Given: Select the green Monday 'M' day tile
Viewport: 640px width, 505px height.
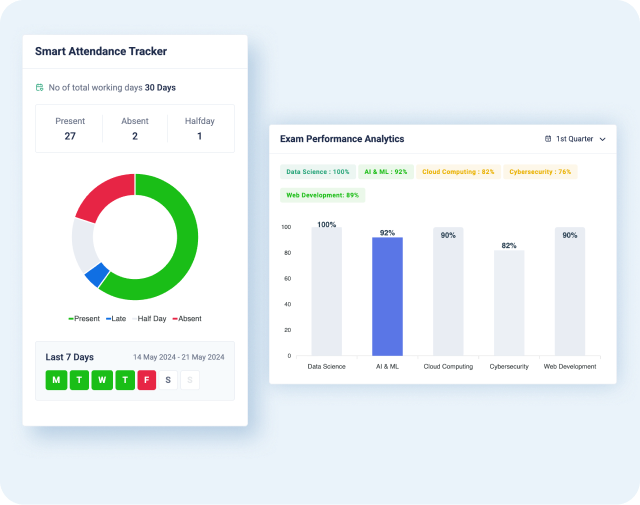Looking at the screenshot, I should tap(56, 379).
